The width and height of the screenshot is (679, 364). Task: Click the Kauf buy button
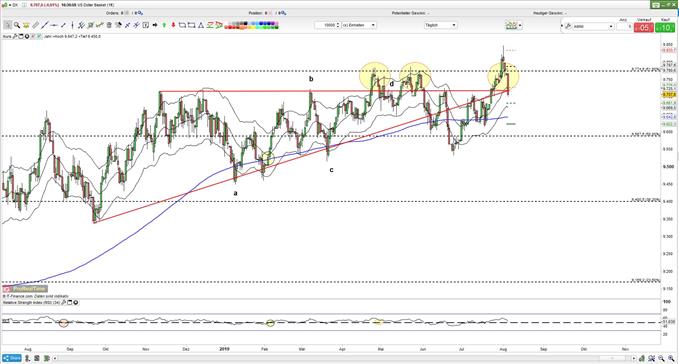665,27
